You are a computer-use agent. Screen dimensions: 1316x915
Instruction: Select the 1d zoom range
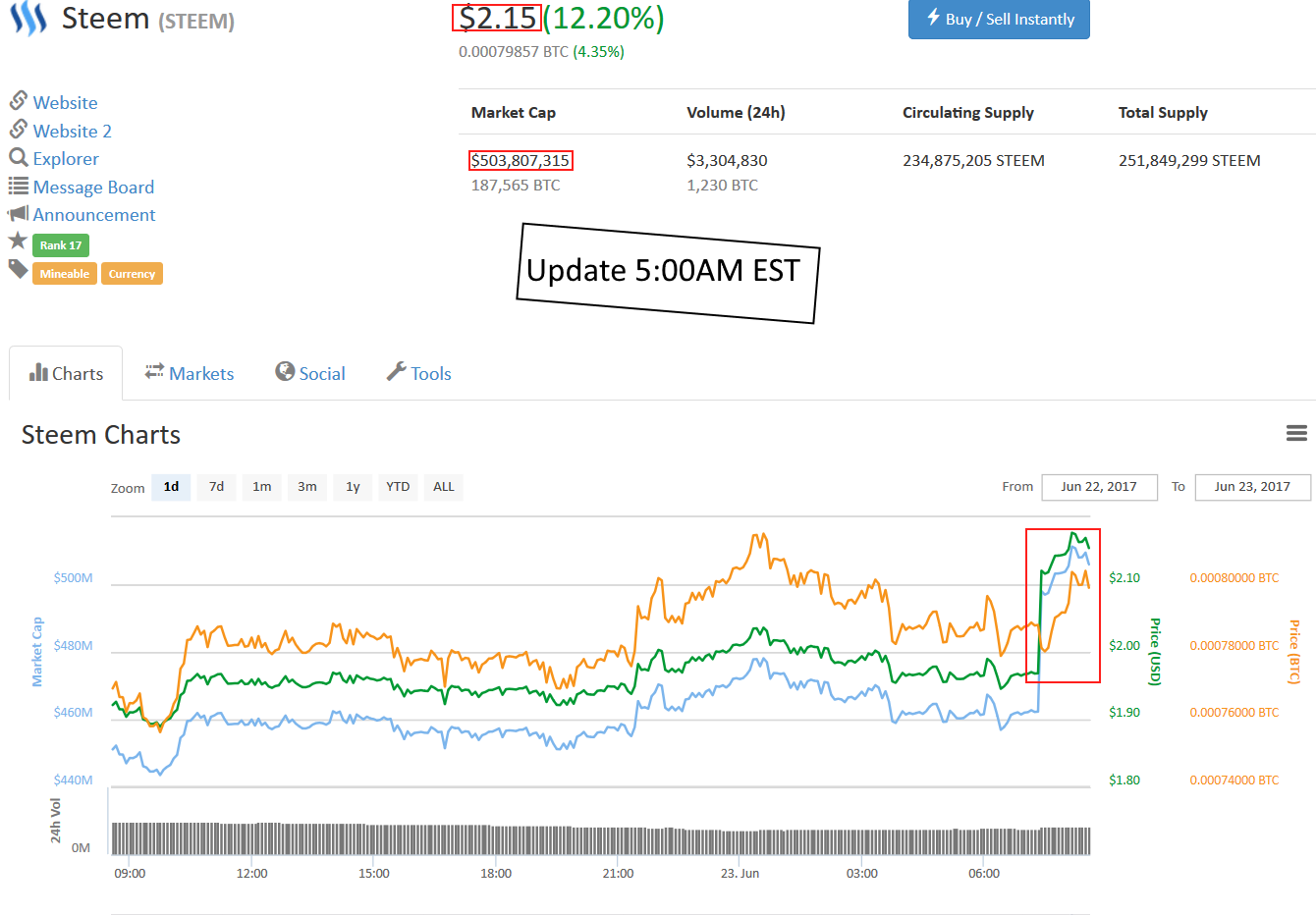point(171,487)
